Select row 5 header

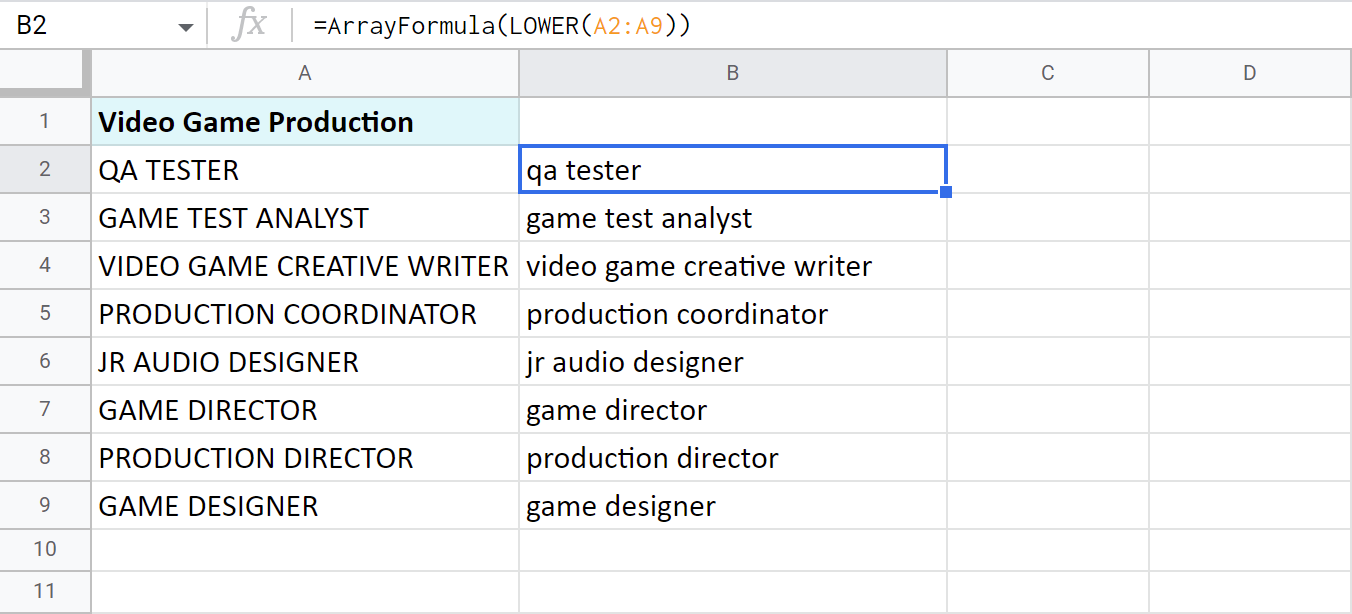pyautogui.click(x=45, y=313)
